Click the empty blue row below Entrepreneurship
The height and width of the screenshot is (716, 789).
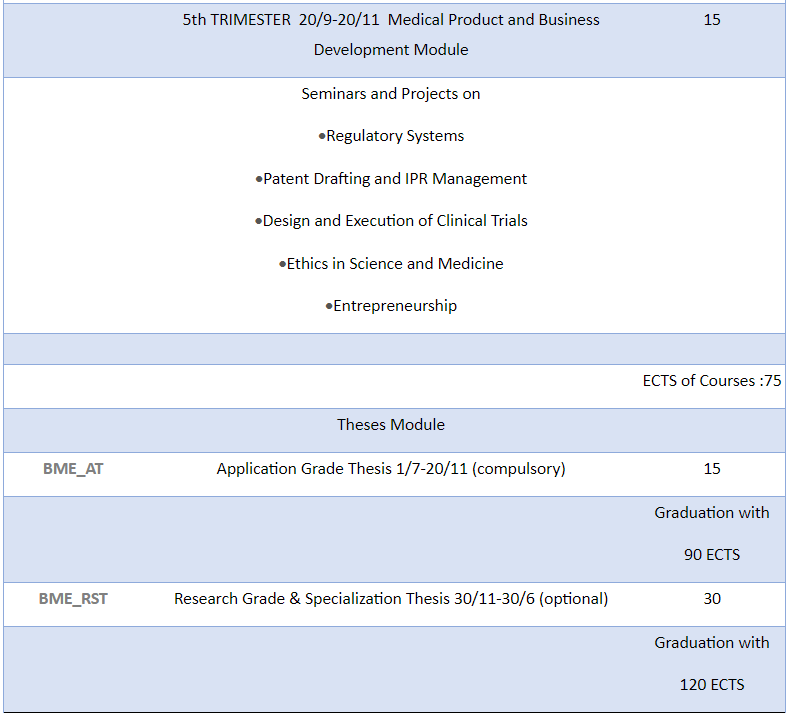390,349
